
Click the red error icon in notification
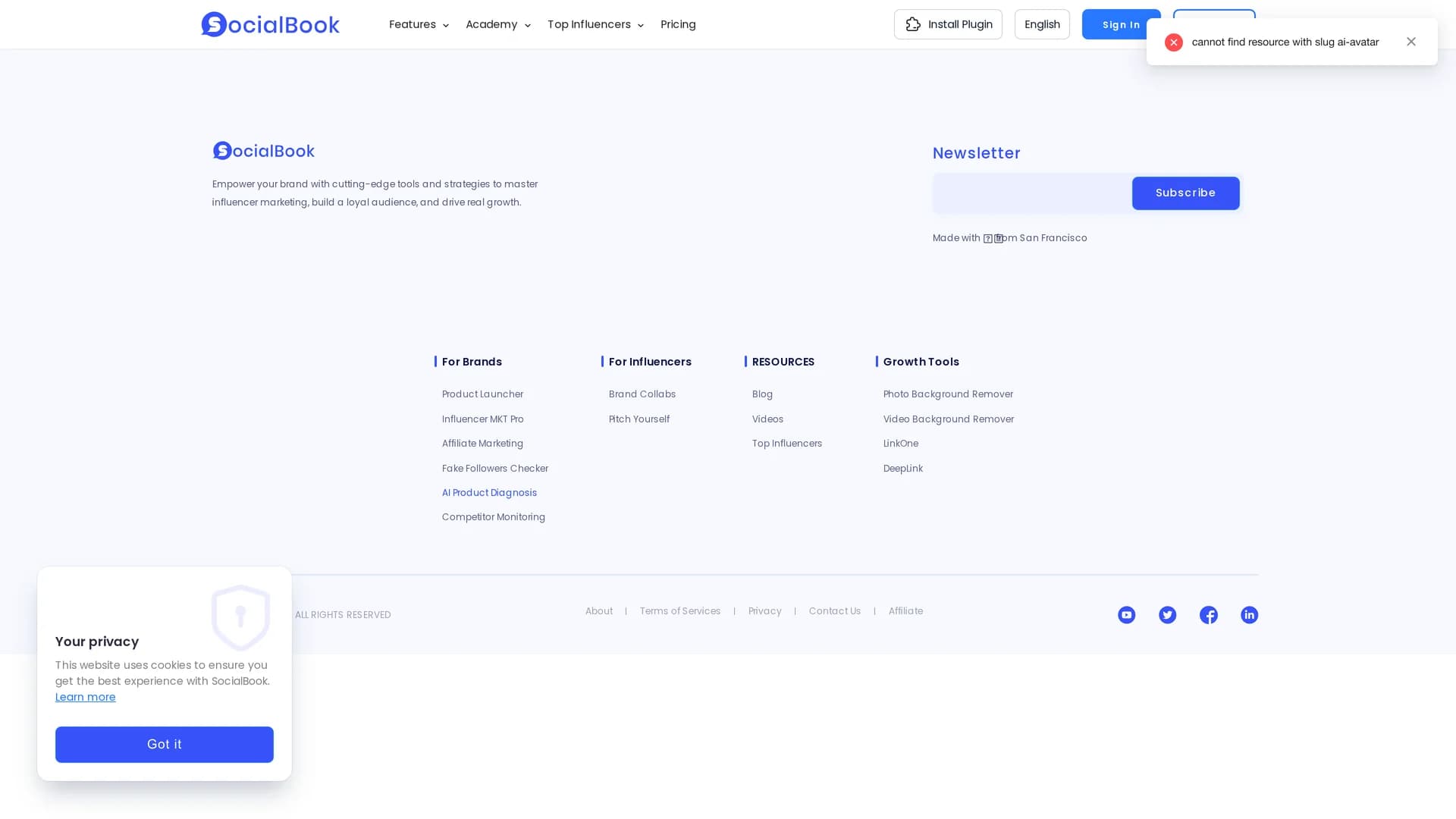[x=1173, y=42]
